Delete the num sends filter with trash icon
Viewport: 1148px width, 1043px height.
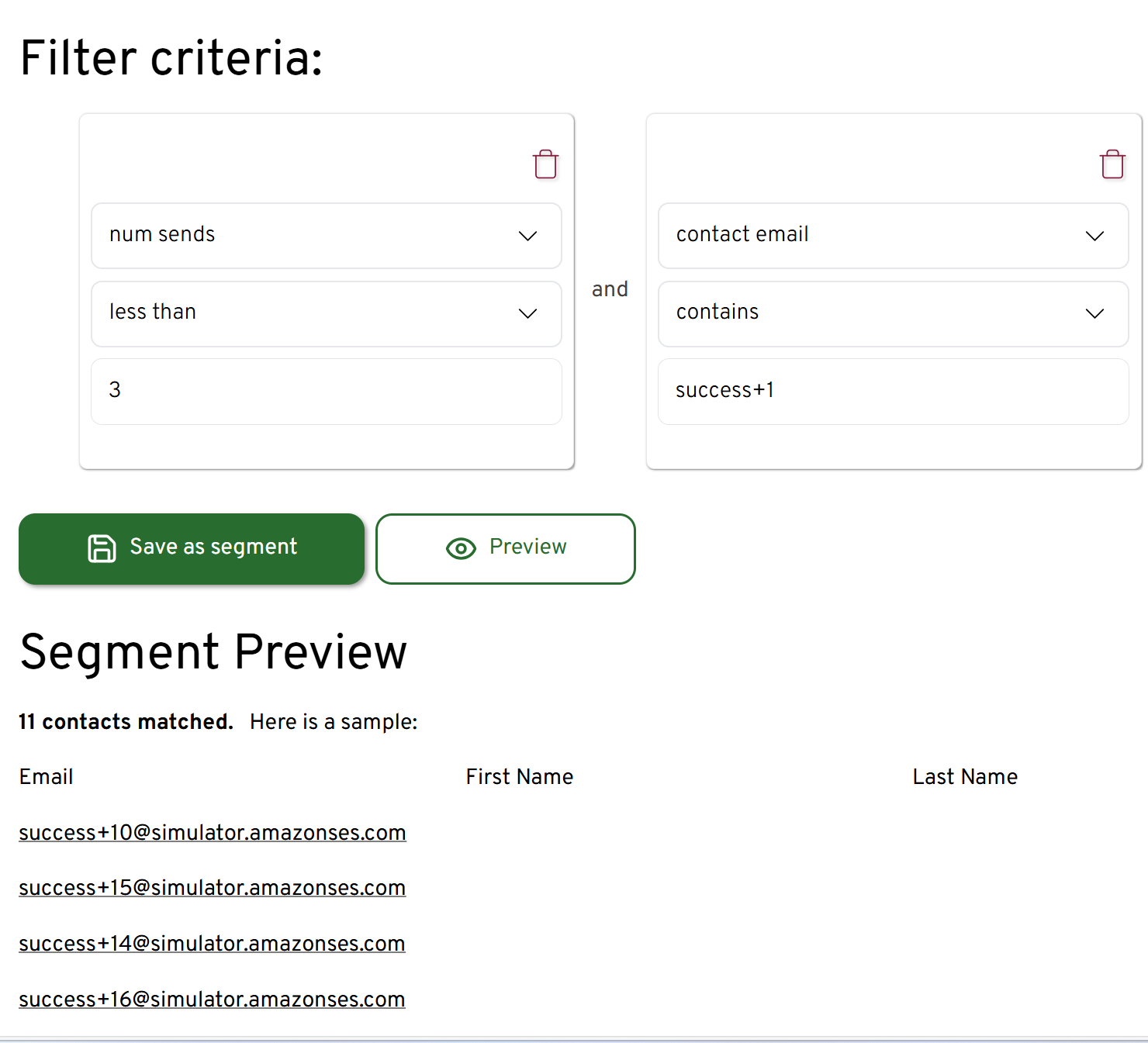[545, 164]
